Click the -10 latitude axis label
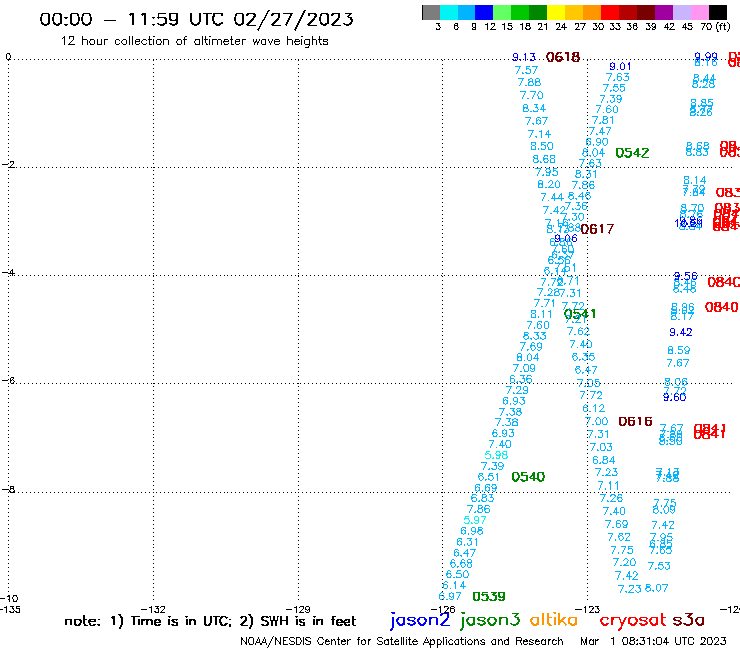The image size is (740, 650). (9, 599)
